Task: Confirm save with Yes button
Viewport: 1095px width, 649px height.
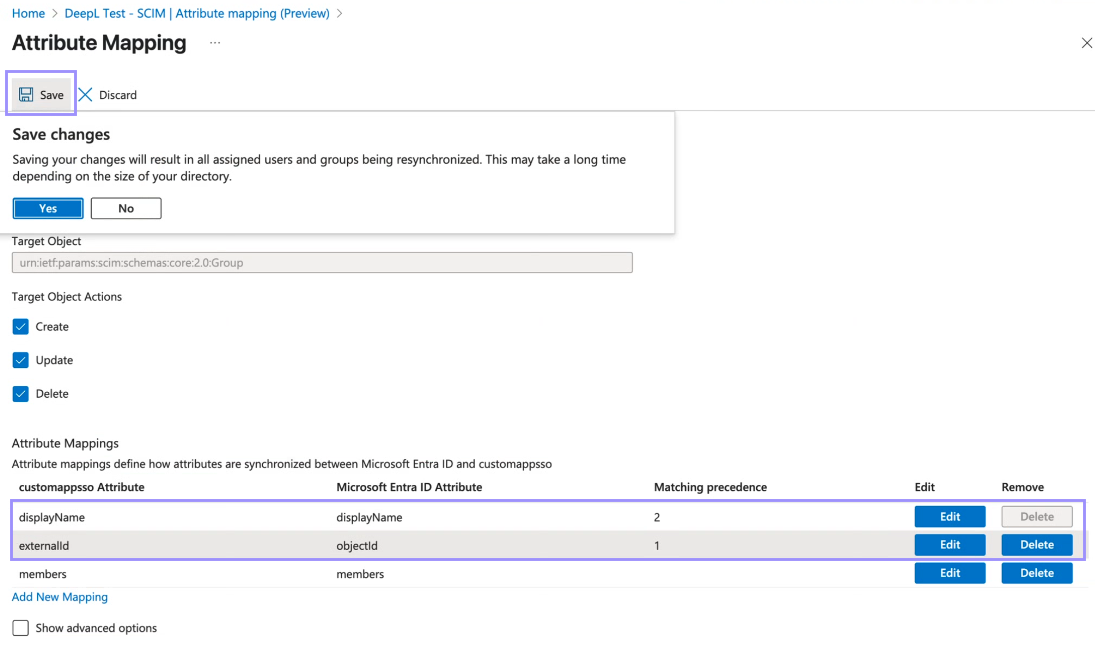Action: tap(48, 208)
